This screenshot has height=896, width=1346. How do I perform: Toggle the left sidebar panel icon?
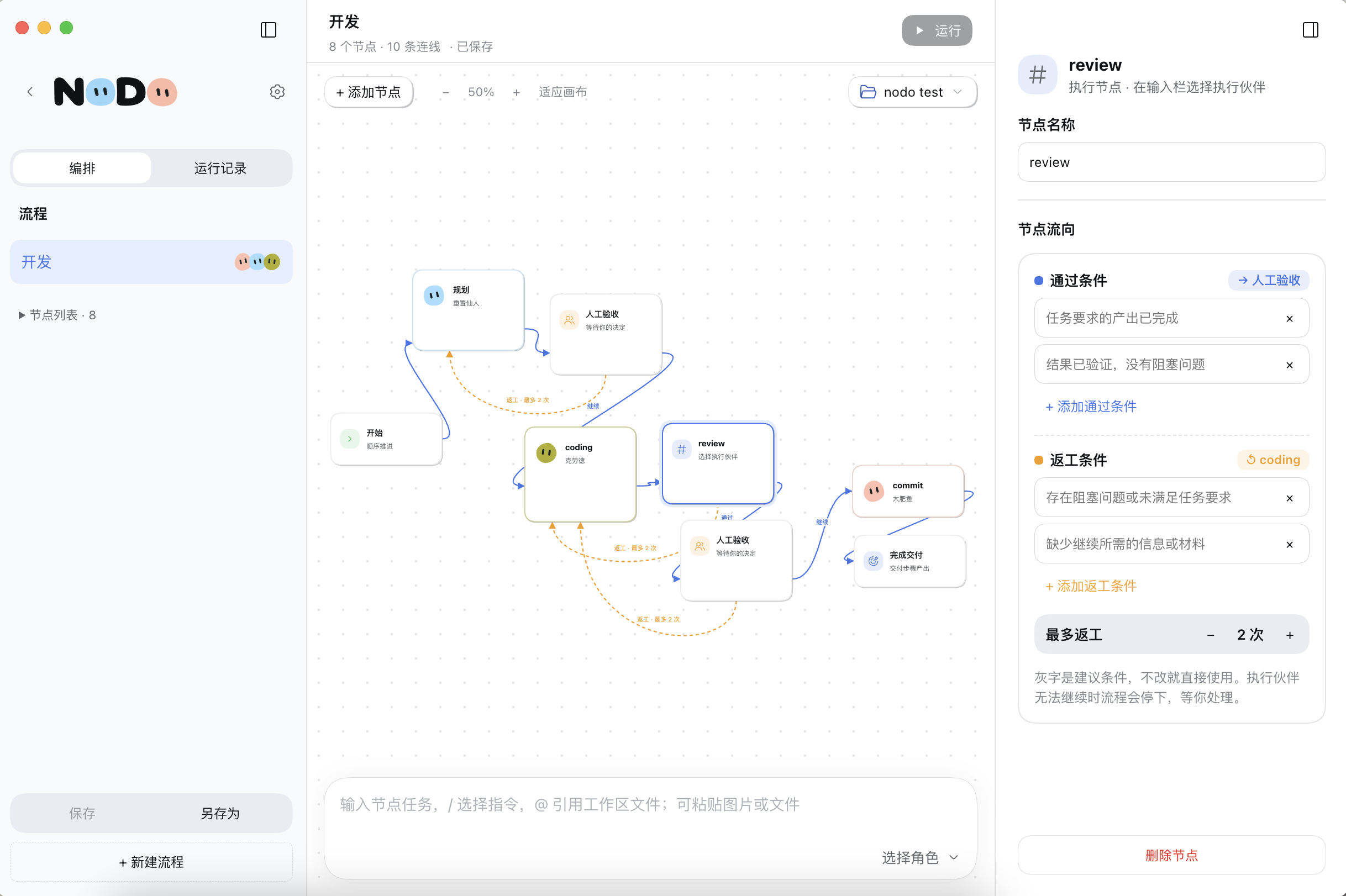coord(268,30)
